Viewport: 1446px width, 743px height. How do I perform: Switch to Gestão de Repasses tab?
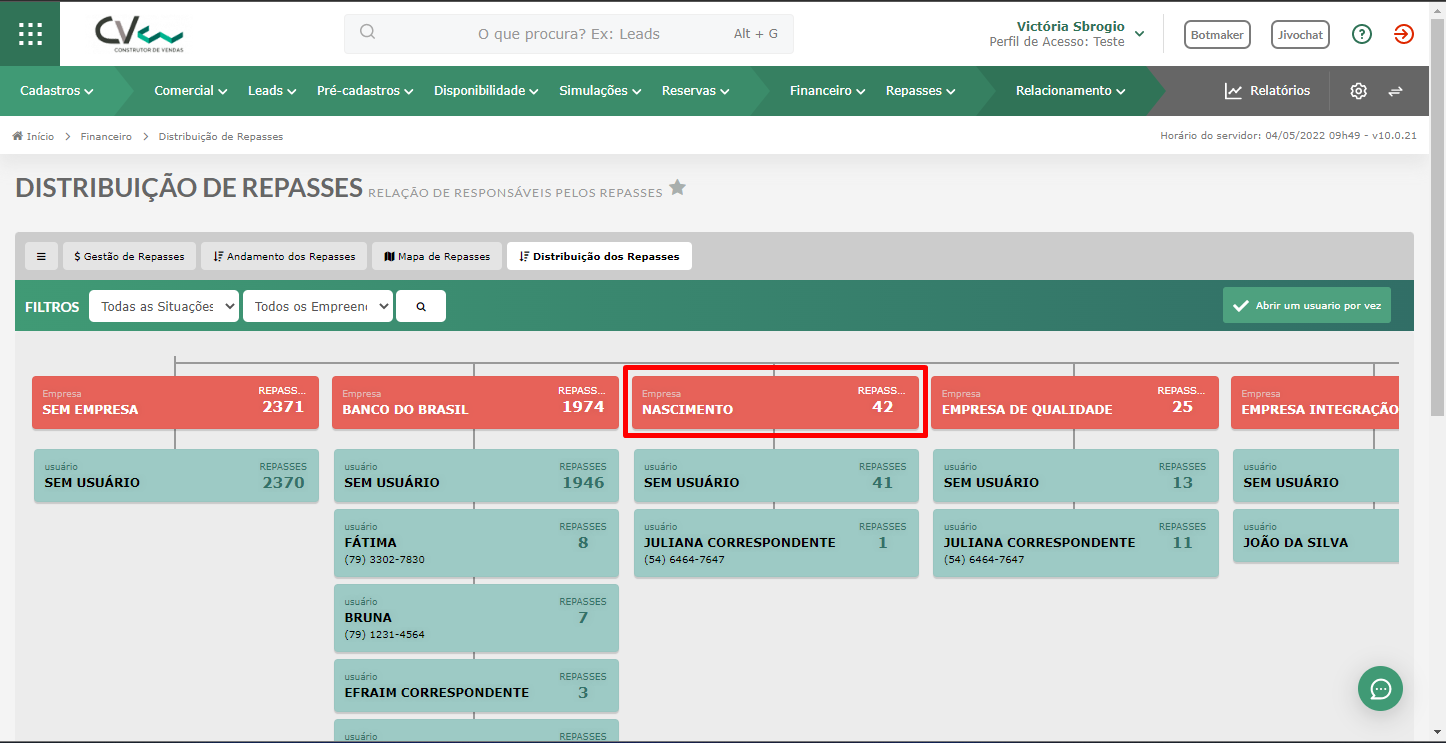click(129, 256)
